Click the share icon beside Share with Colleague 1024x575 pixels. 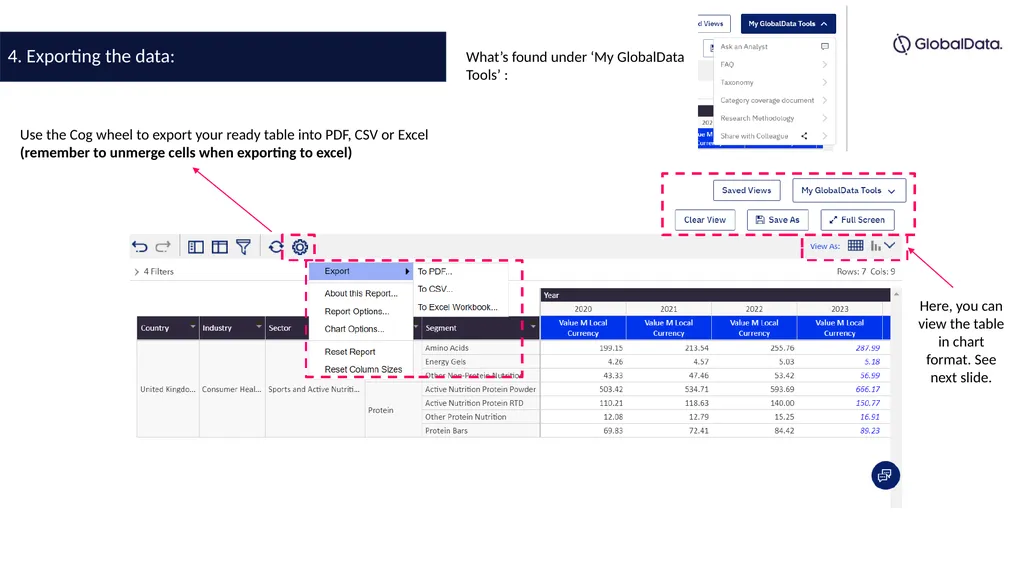805,136
